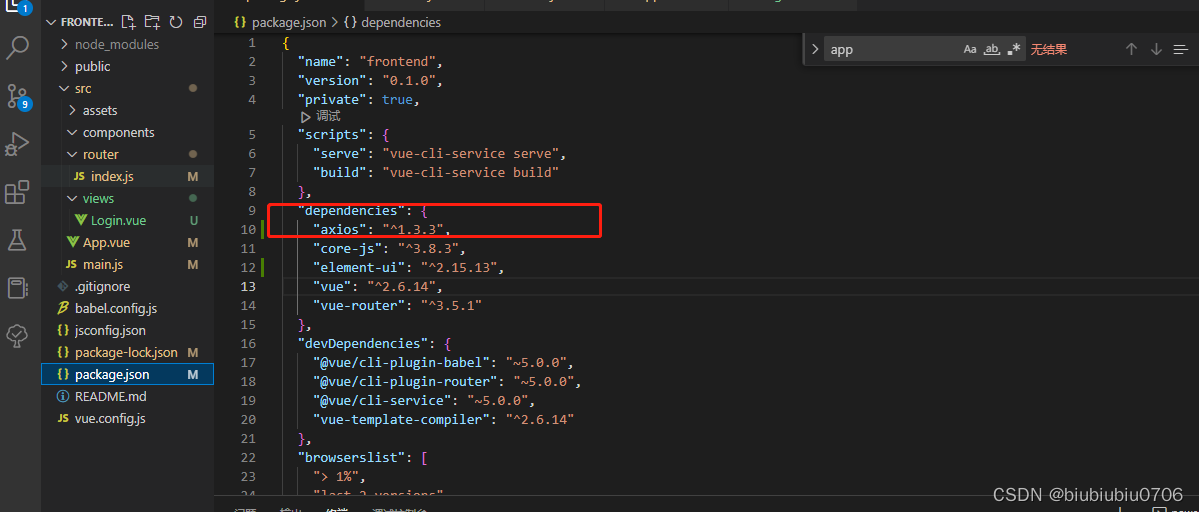Collapse all folders in explorer

click(200, 22)
